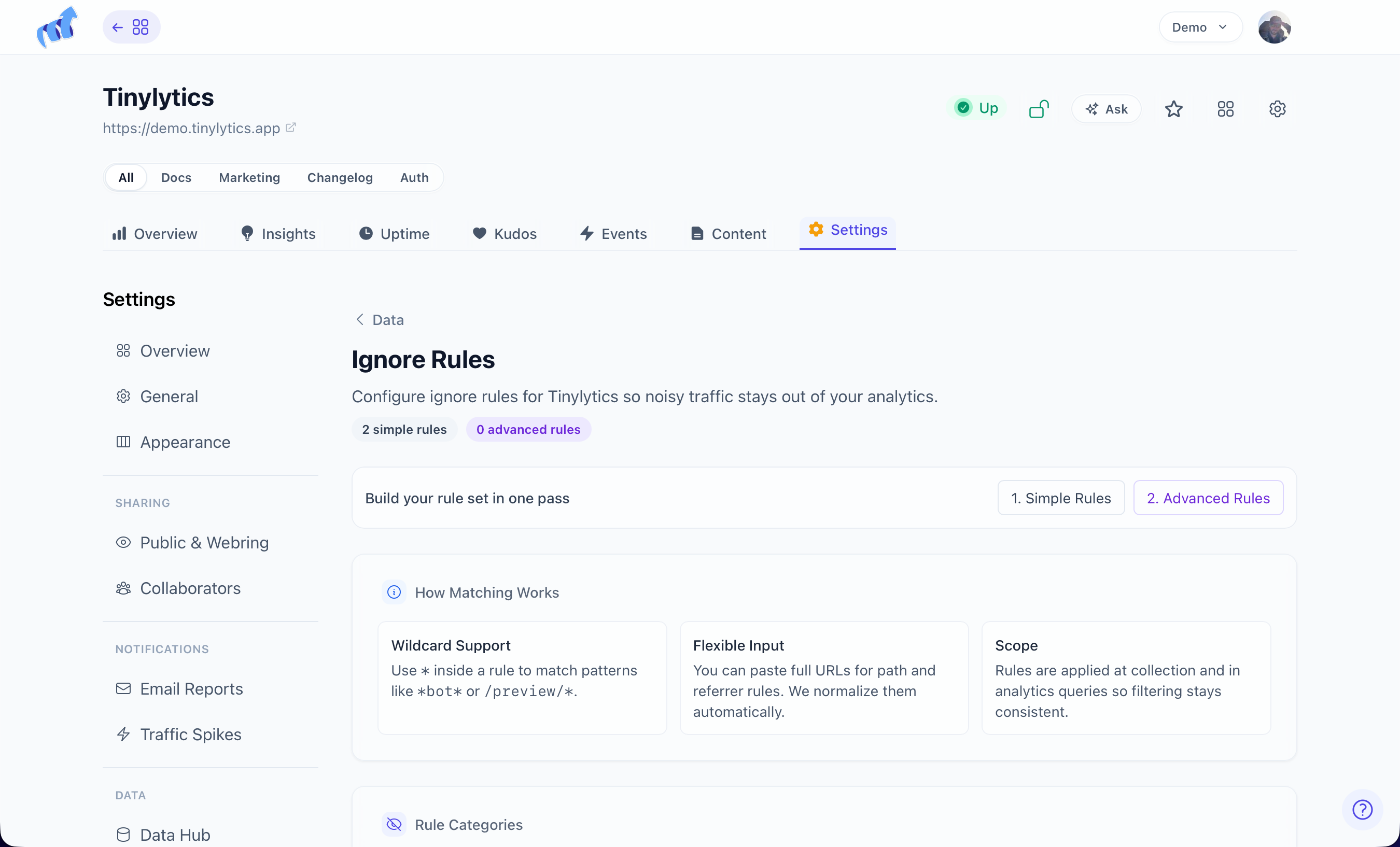This screenshot has width=1400, height=847.
Task: Click the Ignore Rules heading
Action: 423,360
